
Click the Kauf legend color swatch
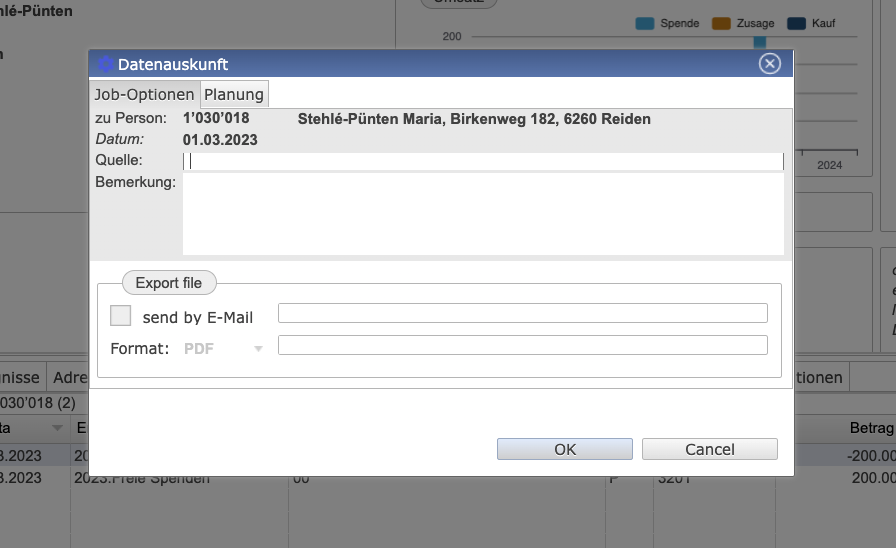click(x=797, y=23)
